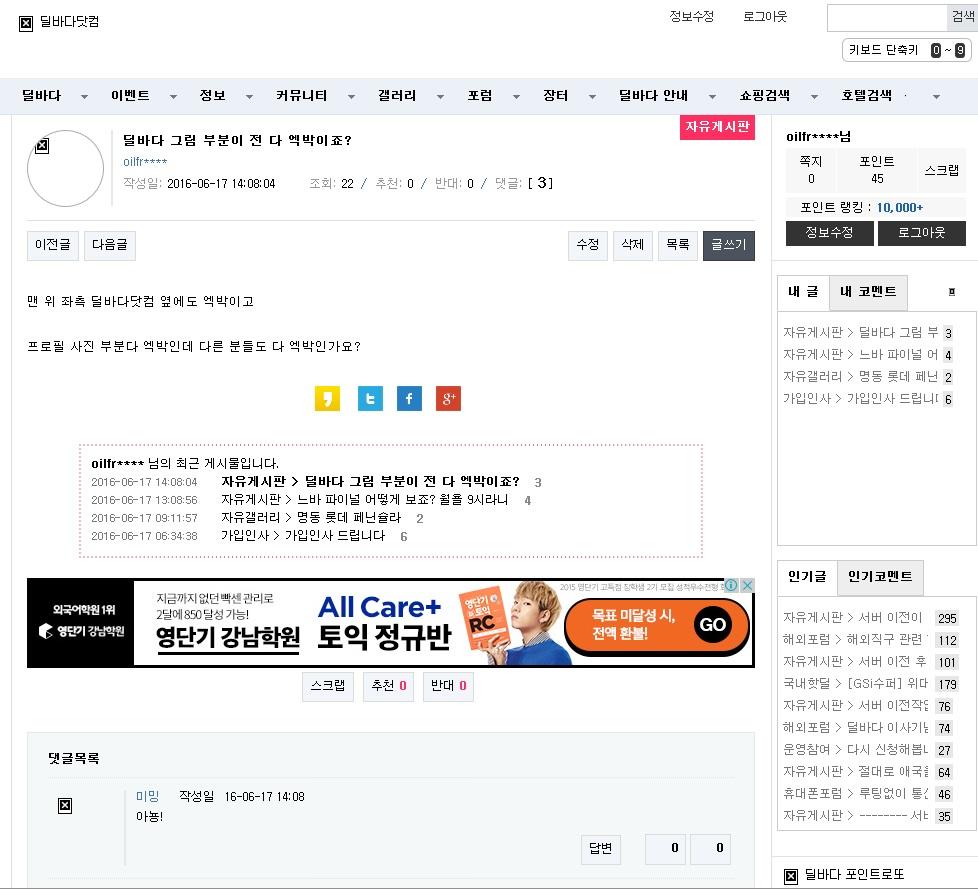The width and height of the screenshot is (978, 889).
Task: Share the post on Facebook
Action: (409, 399)
